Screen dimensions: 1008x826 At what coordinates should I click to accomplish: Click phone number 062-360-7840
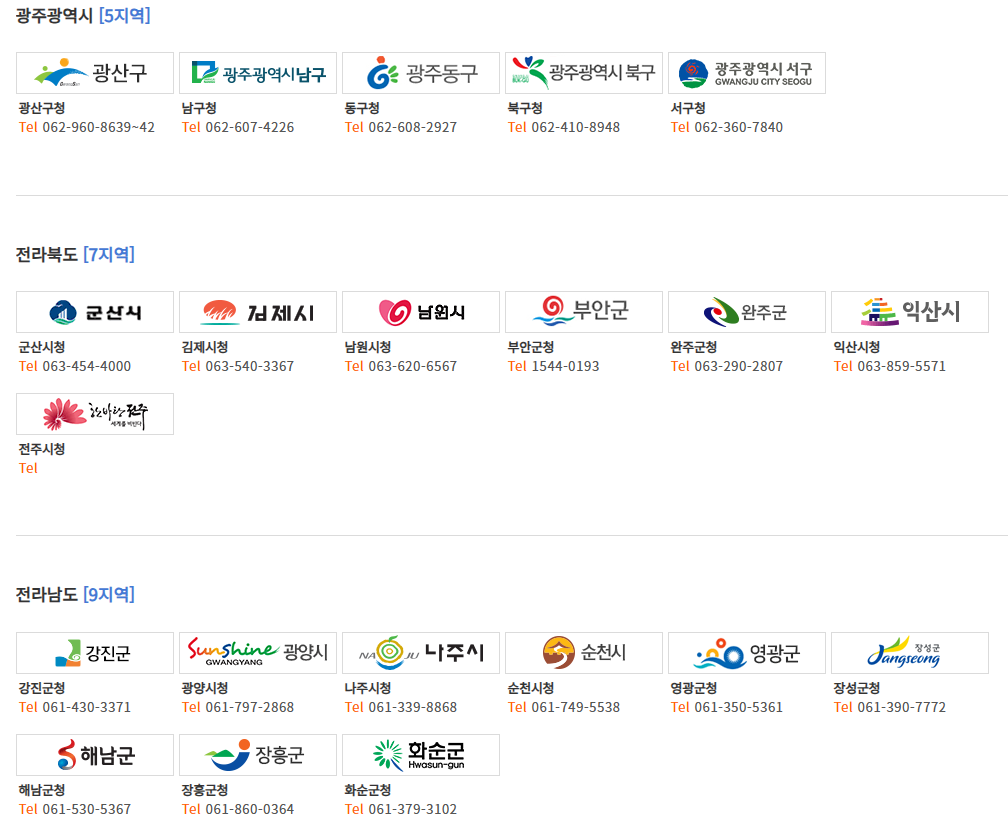pyautogui.click(x=739, y=127)
